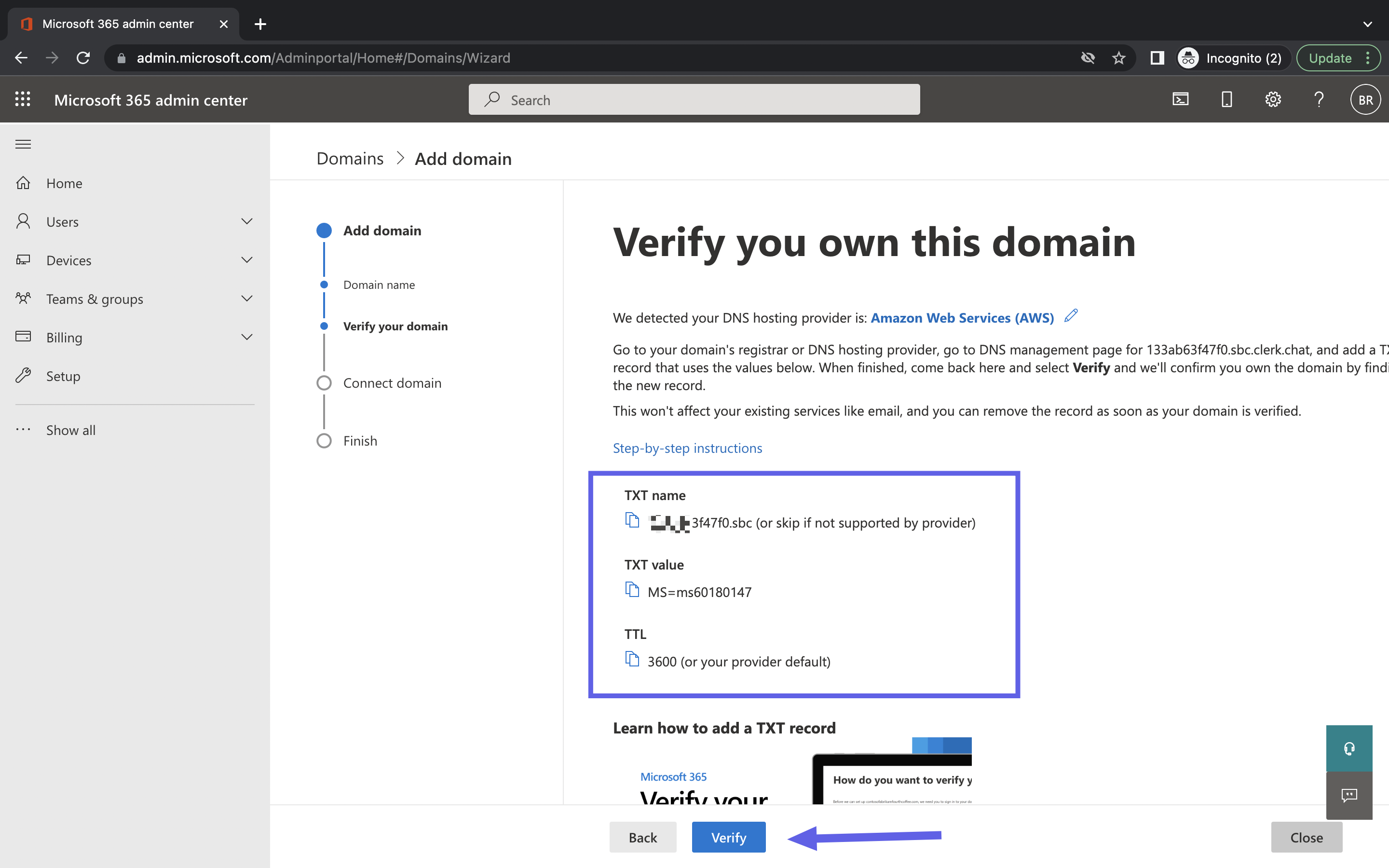Image resolution: width=1389 pixels, height=868 pixels.
Task: Open the help and support headset button
Action: [x=1349, y=748]
